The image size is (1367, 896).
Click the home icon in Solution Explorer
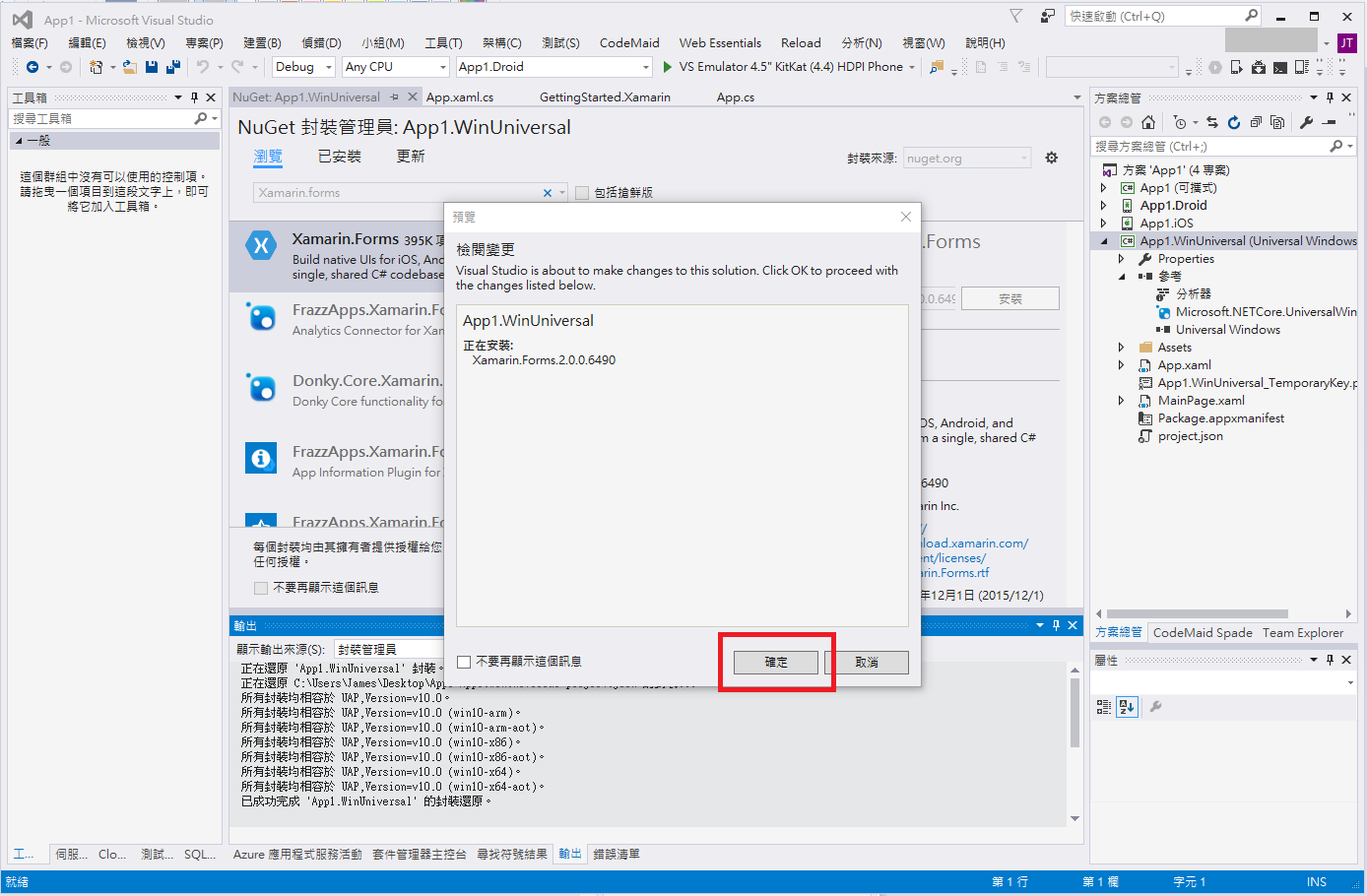pyautogui.click(x=1148, y=122)
